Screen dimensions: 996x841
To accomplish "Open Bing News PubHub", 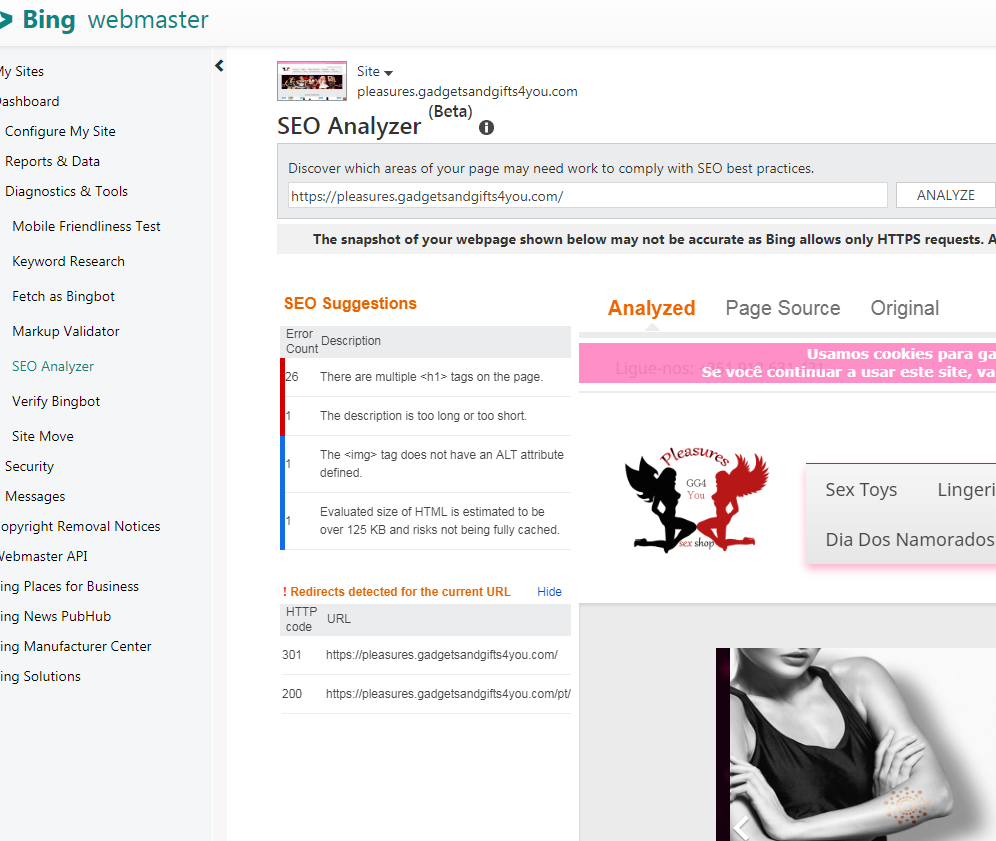I will 55,616.
